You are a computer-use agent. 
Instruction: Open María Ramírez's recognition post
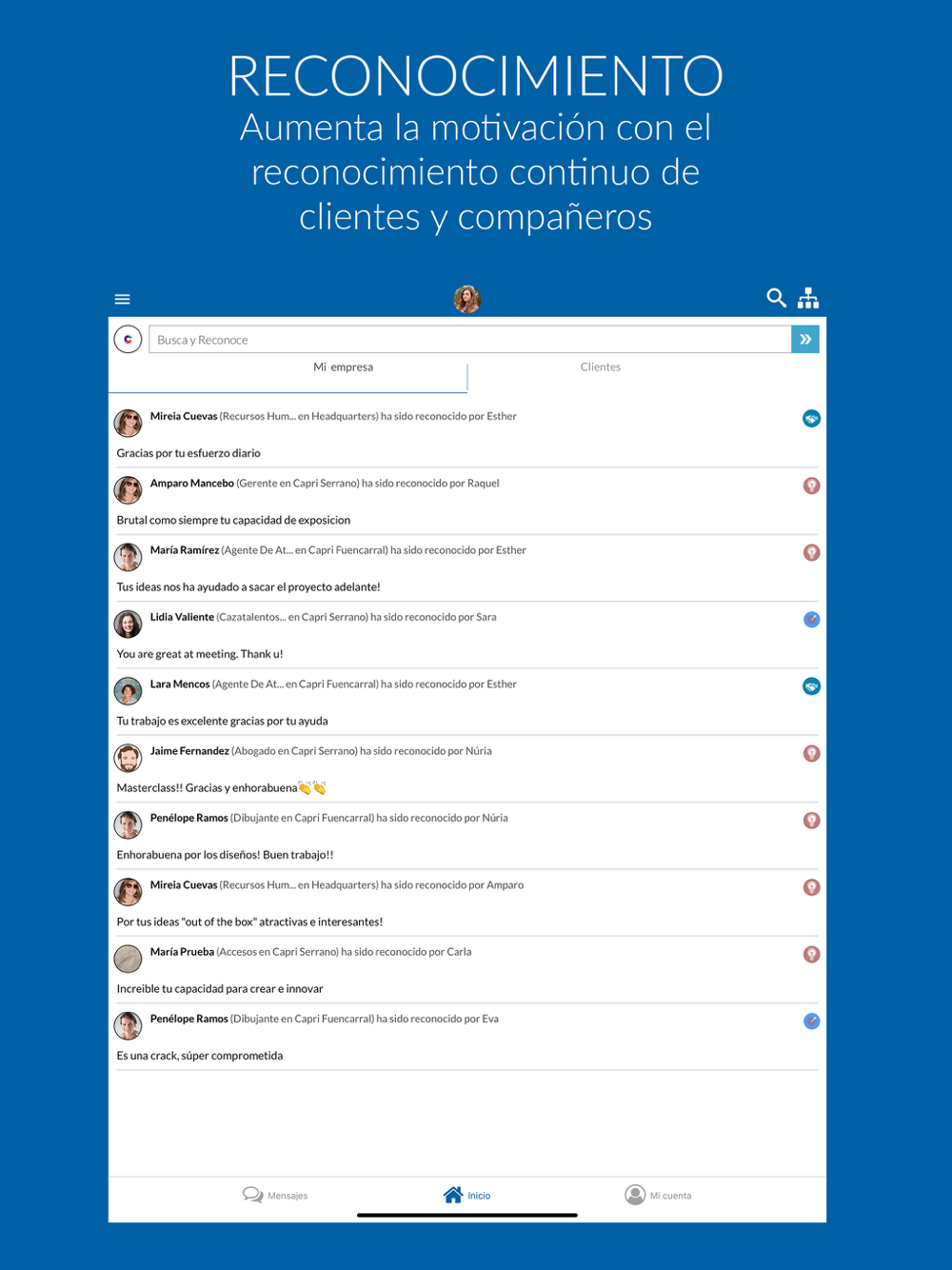(466, 568)
